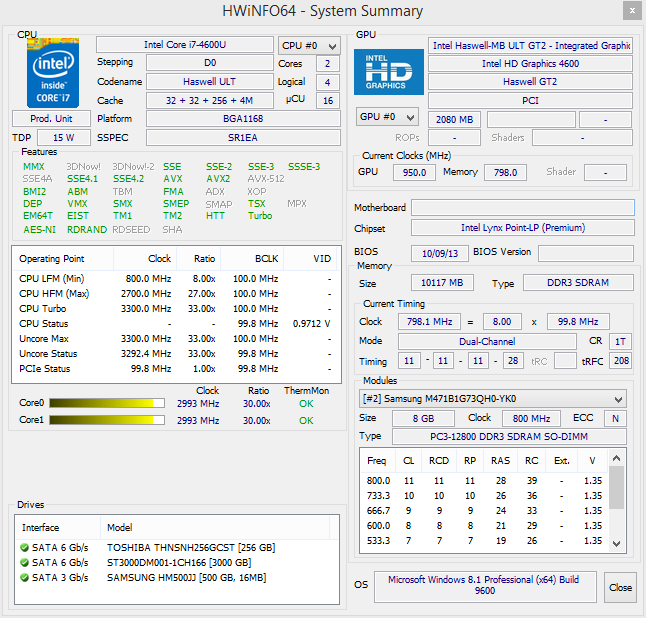Open the CPU #0 selector dropdown
Screen dimensions: 646x618
[309, 46]
